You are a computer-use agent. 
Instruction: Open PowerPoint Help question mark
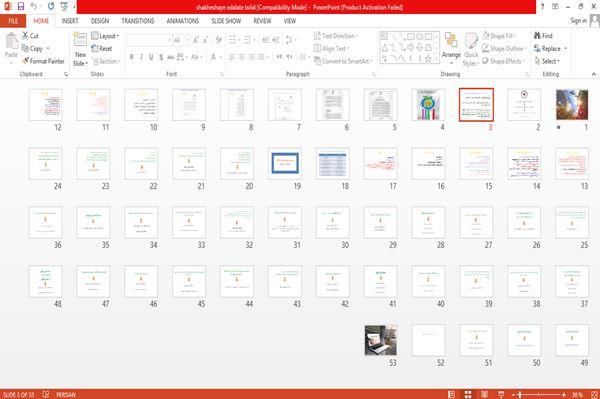tap(542, 7)
